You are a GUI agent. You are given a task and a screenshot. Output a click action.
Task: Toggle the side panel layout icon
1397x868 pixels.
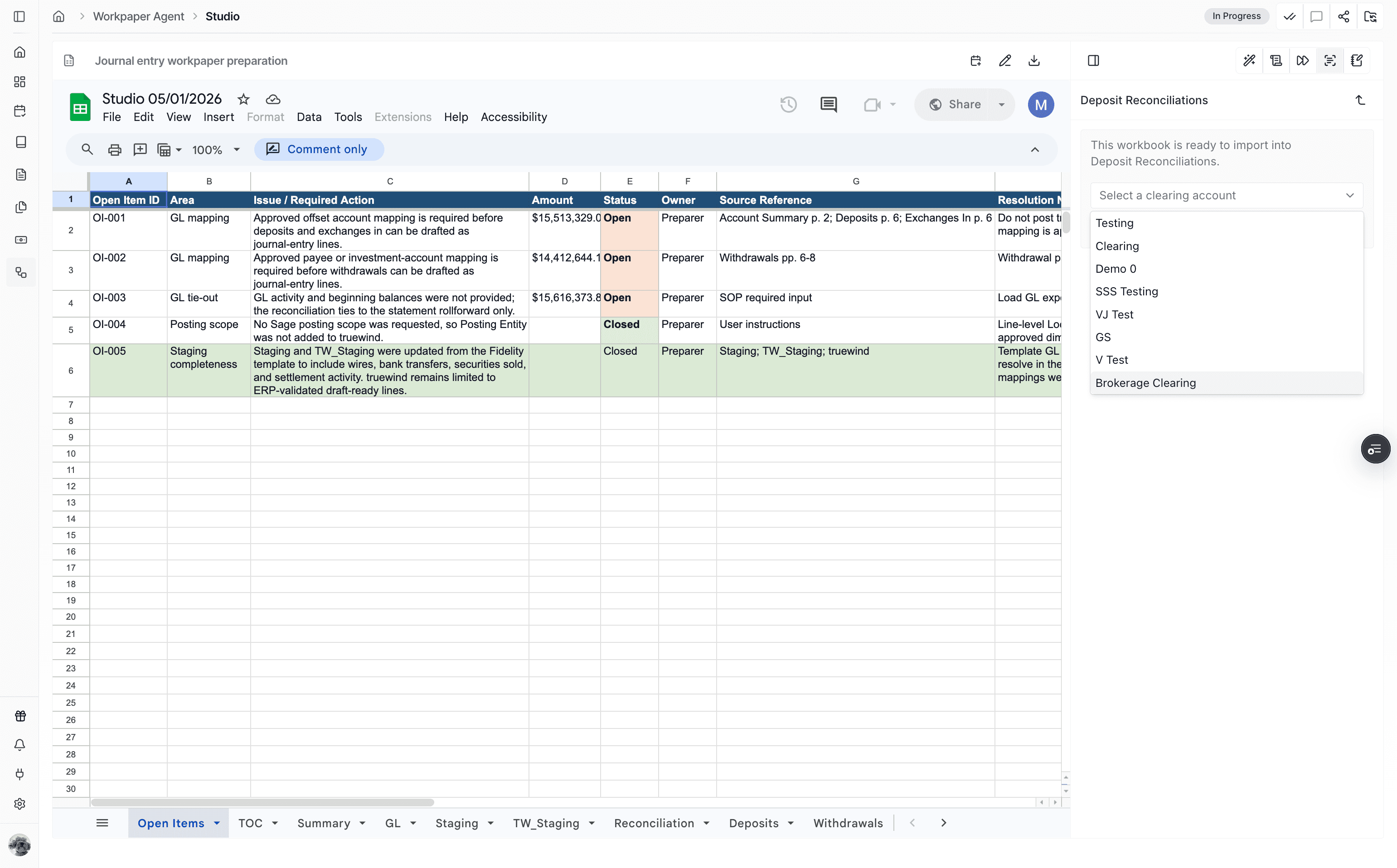1093,61
